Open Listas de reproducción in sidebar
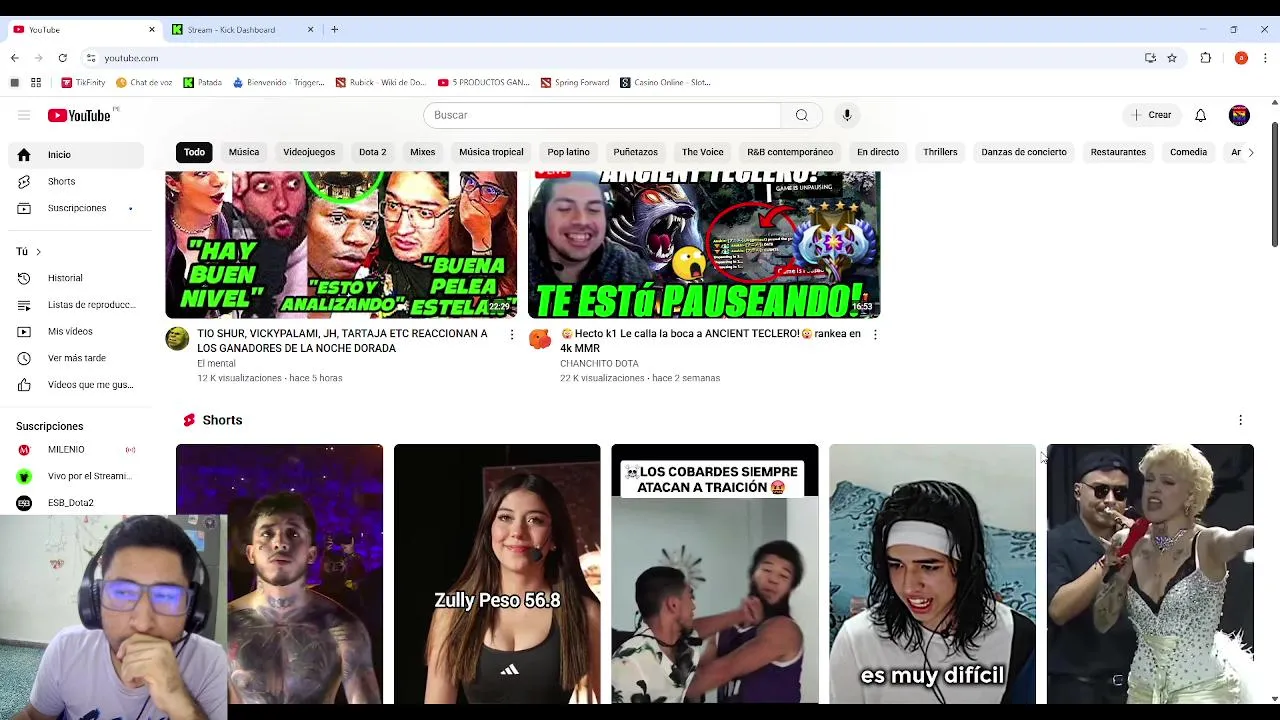This screenshot has width=1280, height=720. [76, 304]
